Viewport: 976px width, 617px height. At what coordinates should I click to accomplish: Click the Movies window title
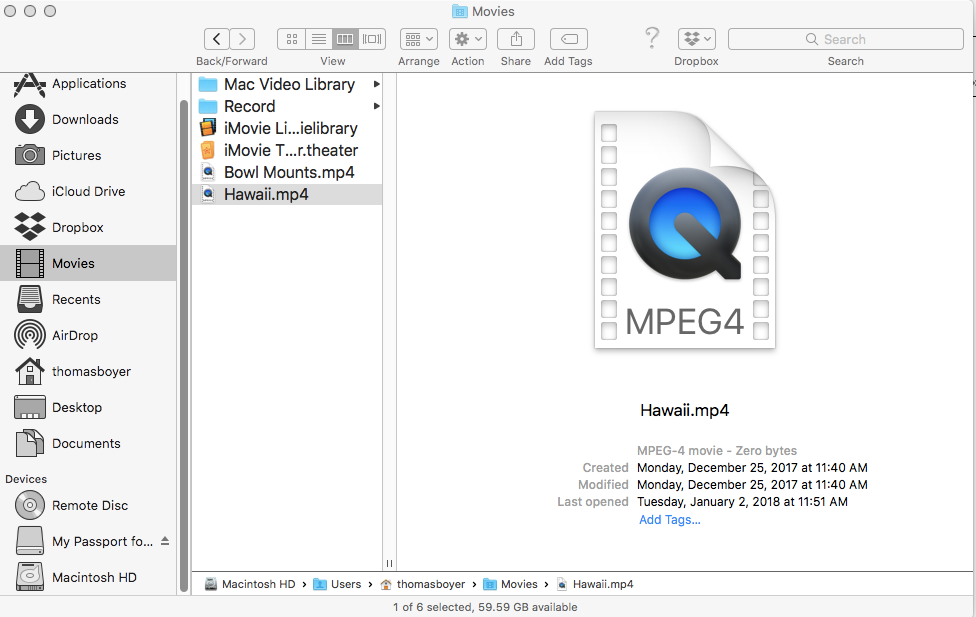[484, 11]
